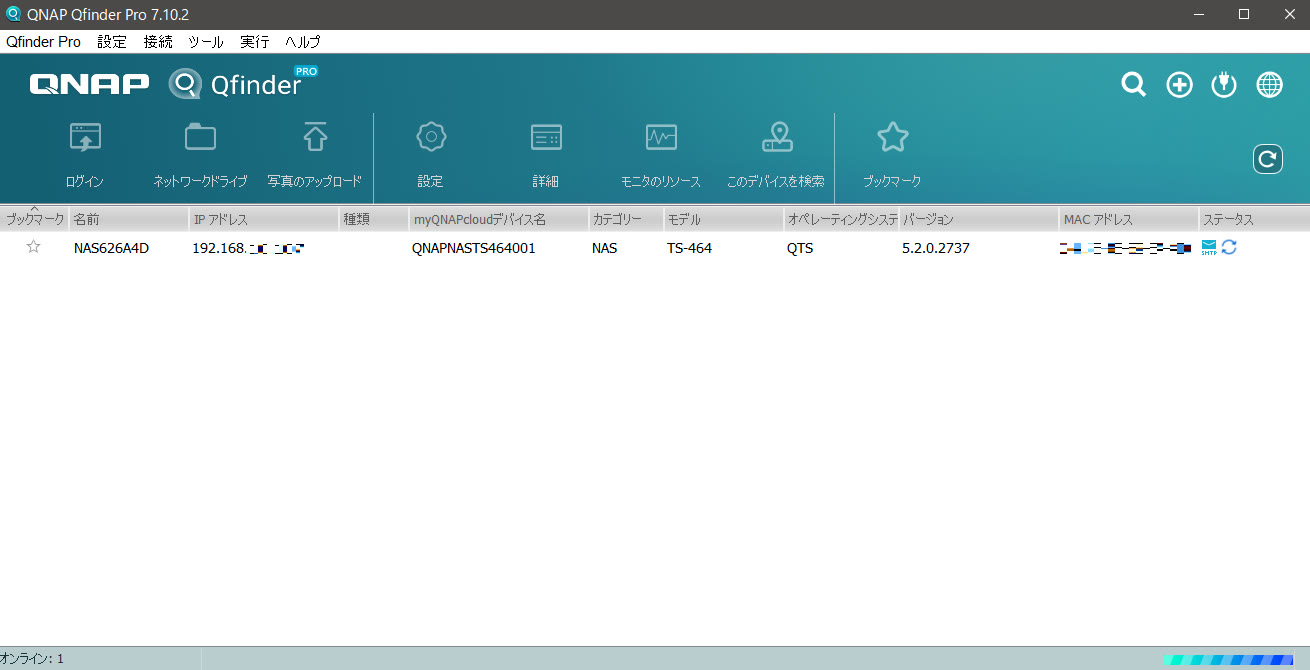The height and width of the screenshot is (670, 1310).
Task: Open the globe language icon
Action: click(x=1270, y=85)
